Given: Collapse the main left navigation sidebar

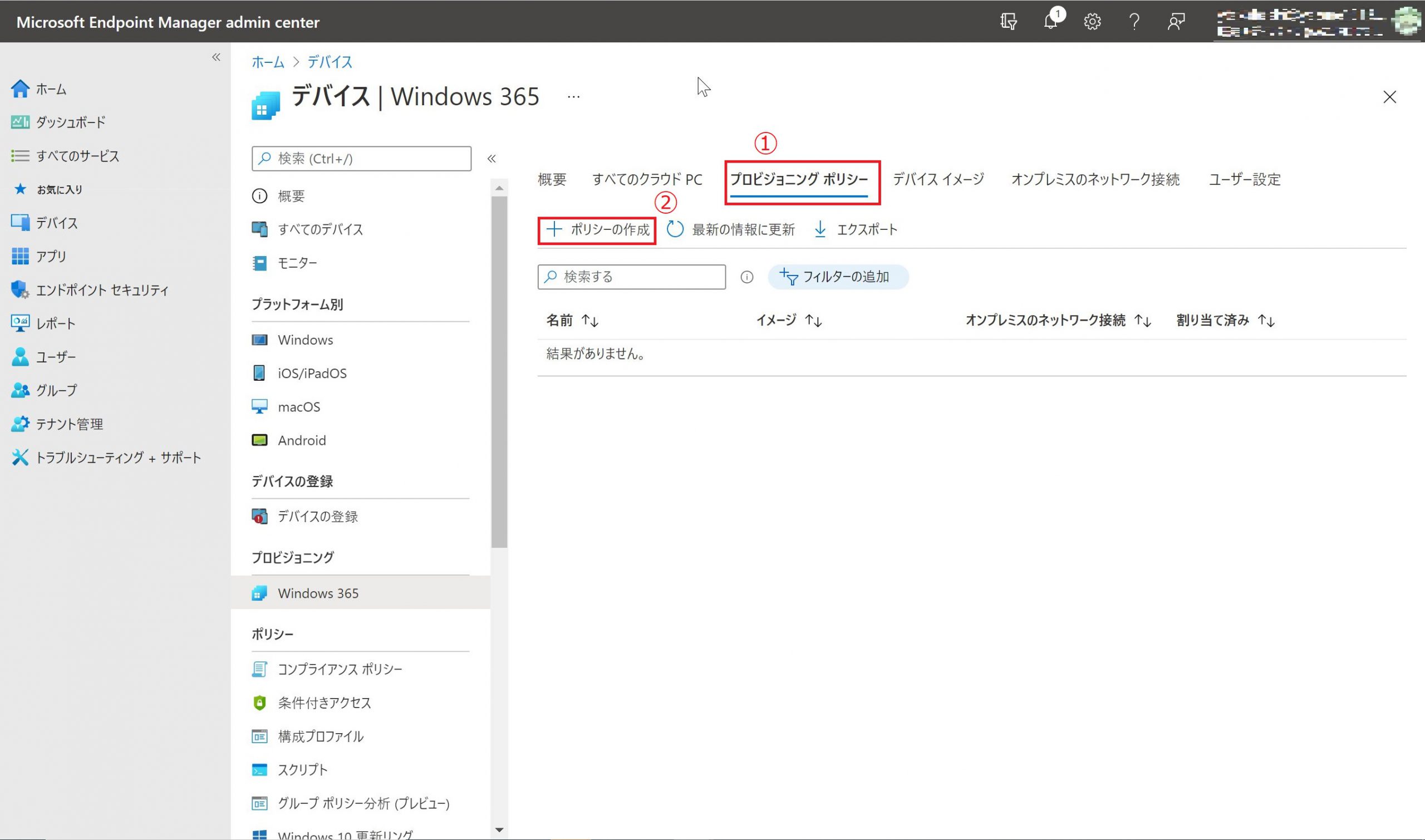Looking at the screenshot, I should tap(216, 57).
